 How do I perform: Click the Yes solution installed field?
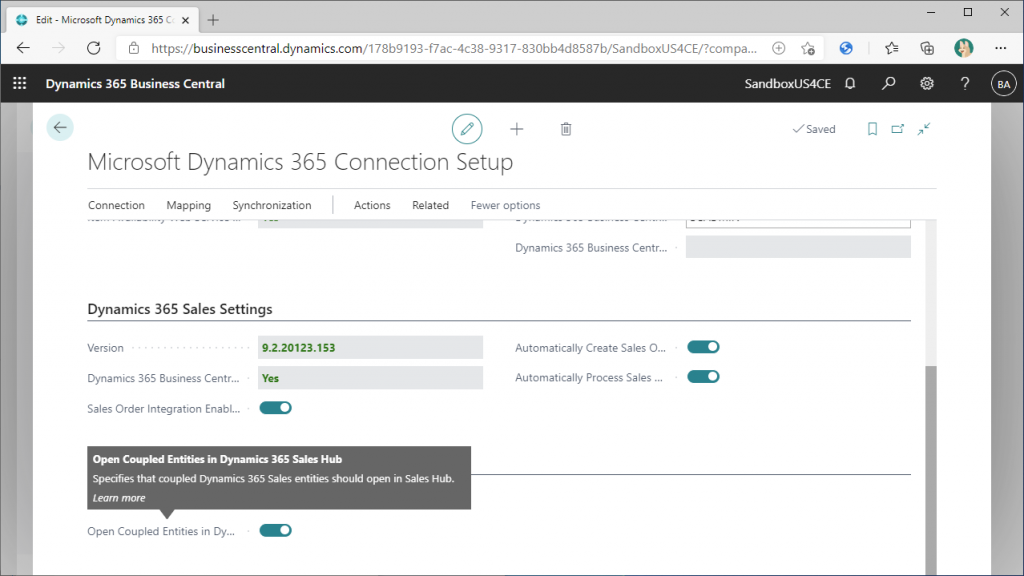pos(370,378)
